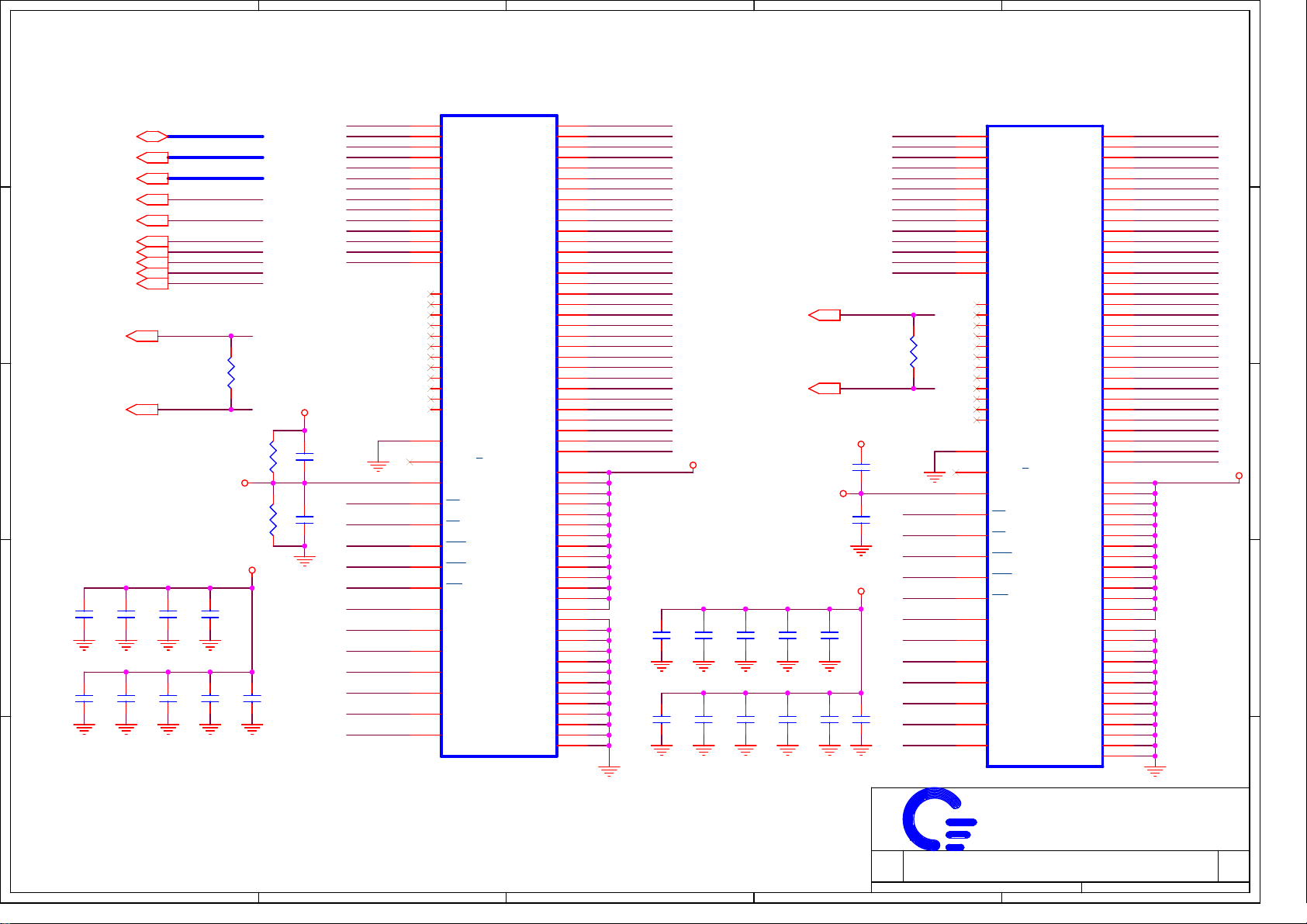Select upper capacitor left of right IC
The height and width of the screenshot is (924, 1307).
(861, 468)
